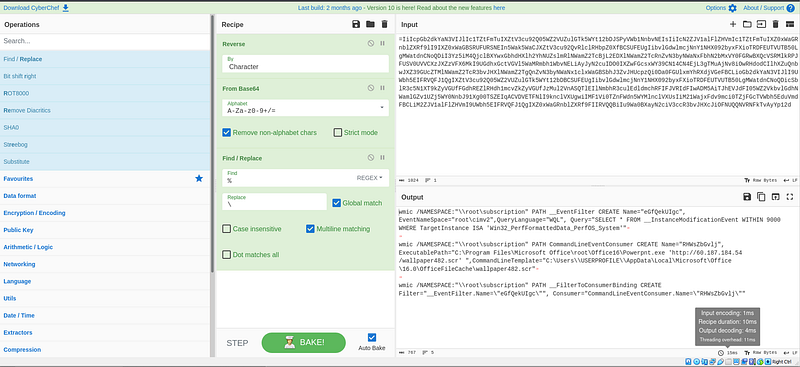Open Options via the gear icon
The width and height of the screenshot is (800, 367).
(733, 8)
